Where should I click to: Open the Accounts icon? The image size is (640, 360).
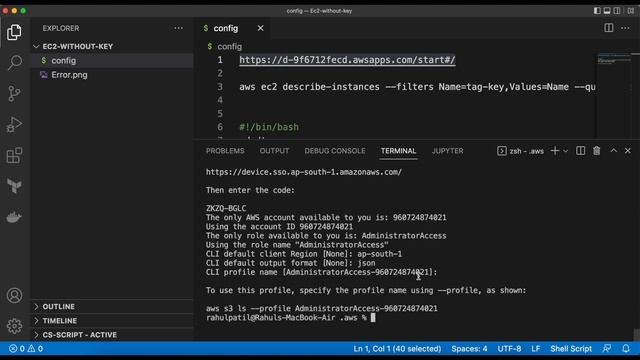coord(14,295)
